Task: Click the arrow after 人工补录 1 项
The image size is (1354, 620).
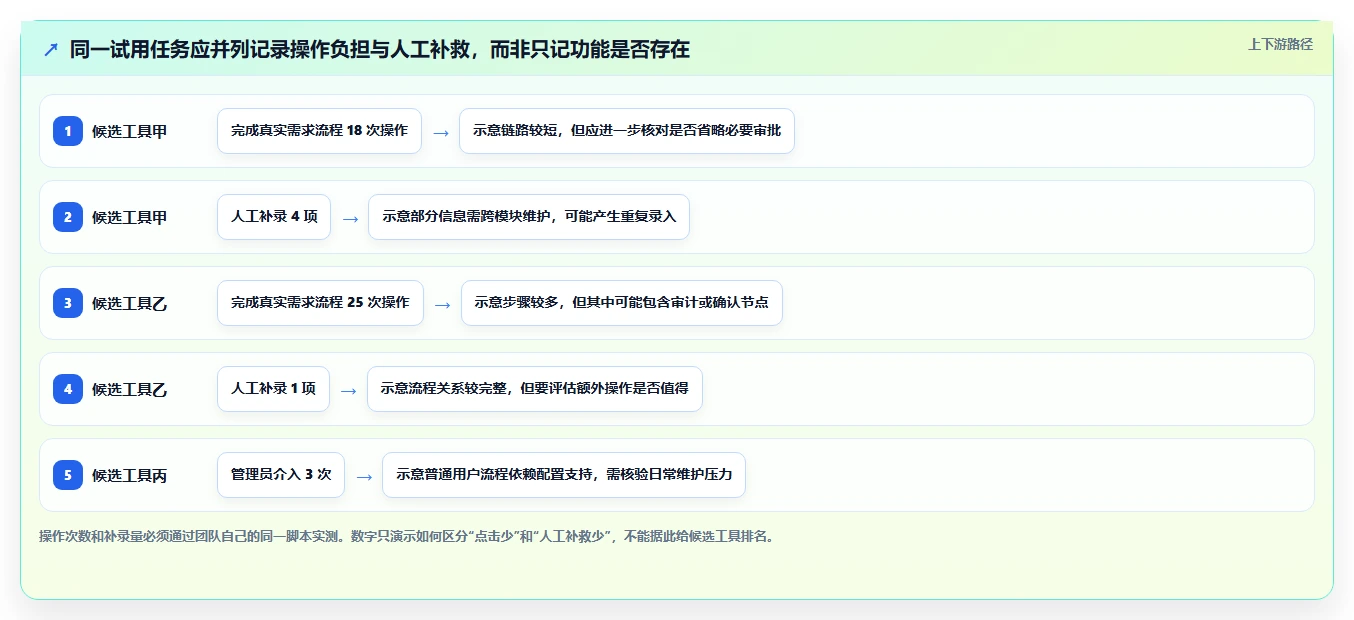Action: point(349,390)
